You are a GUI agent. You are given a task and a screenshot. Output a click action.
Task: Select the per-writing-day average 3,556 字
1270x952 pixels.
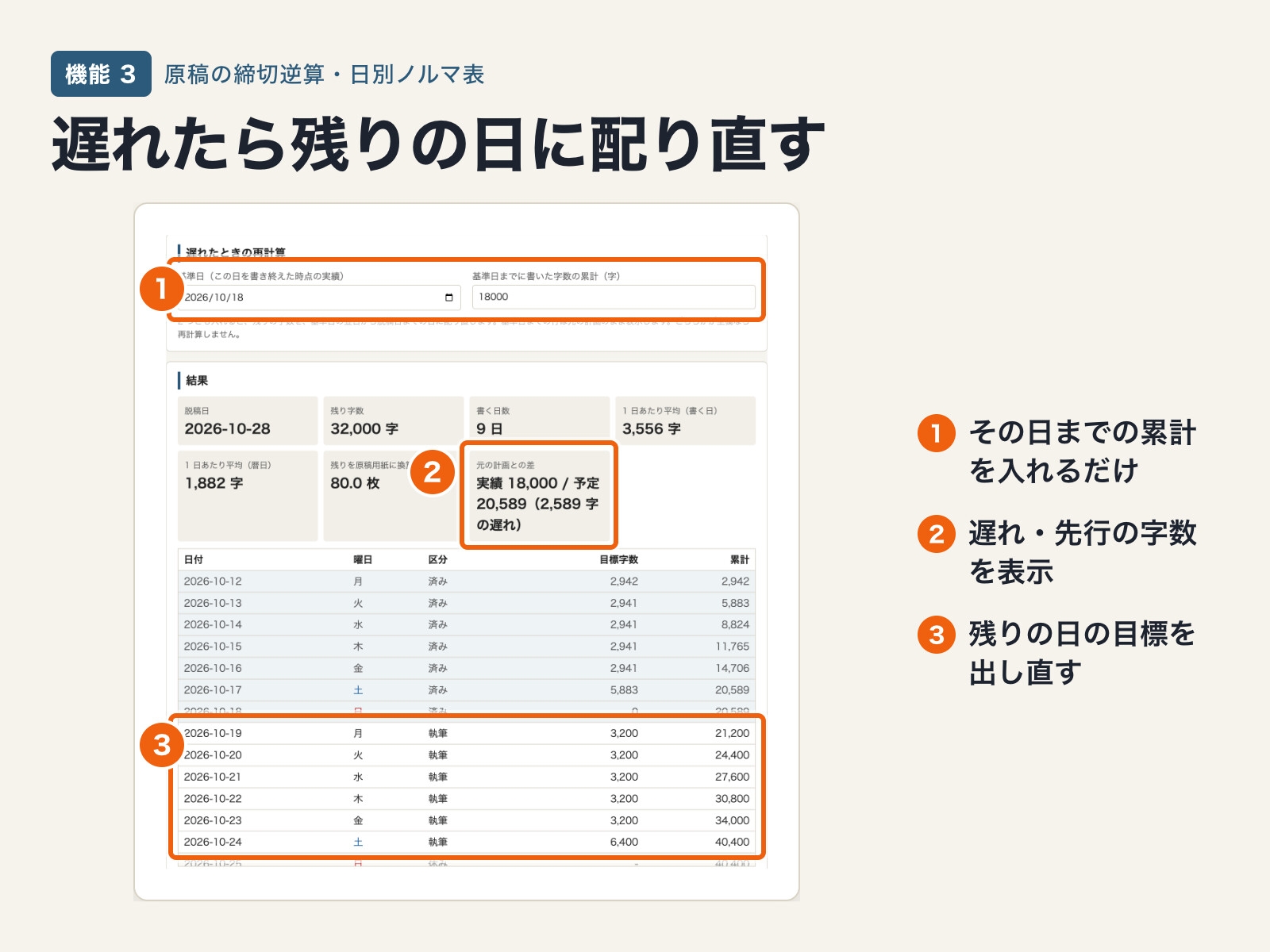click(x=652, y=428)
